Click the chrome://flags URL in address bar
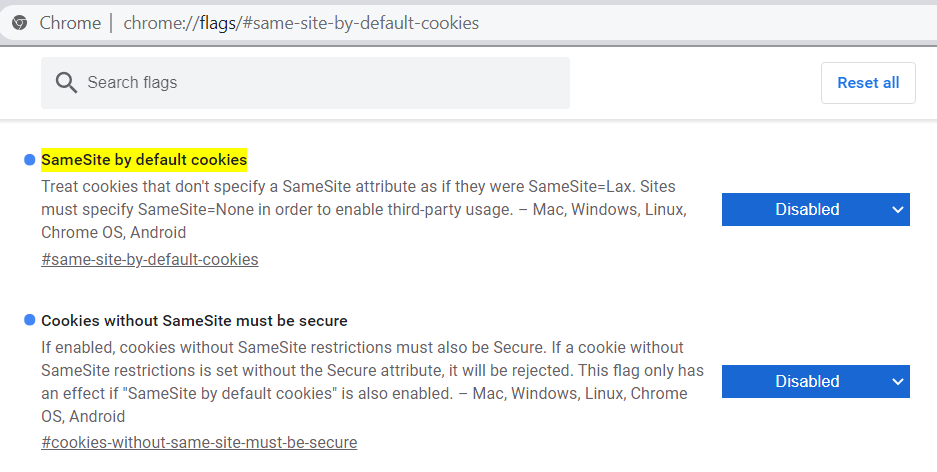The width and height of the screenshot is (937, 472). pos(301,23)
